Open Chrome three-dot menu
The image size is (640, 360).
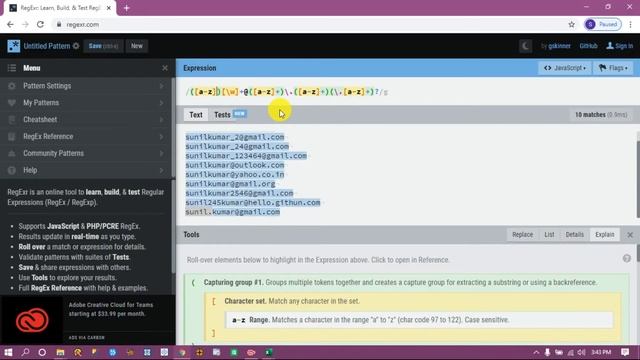click(630, 24)
